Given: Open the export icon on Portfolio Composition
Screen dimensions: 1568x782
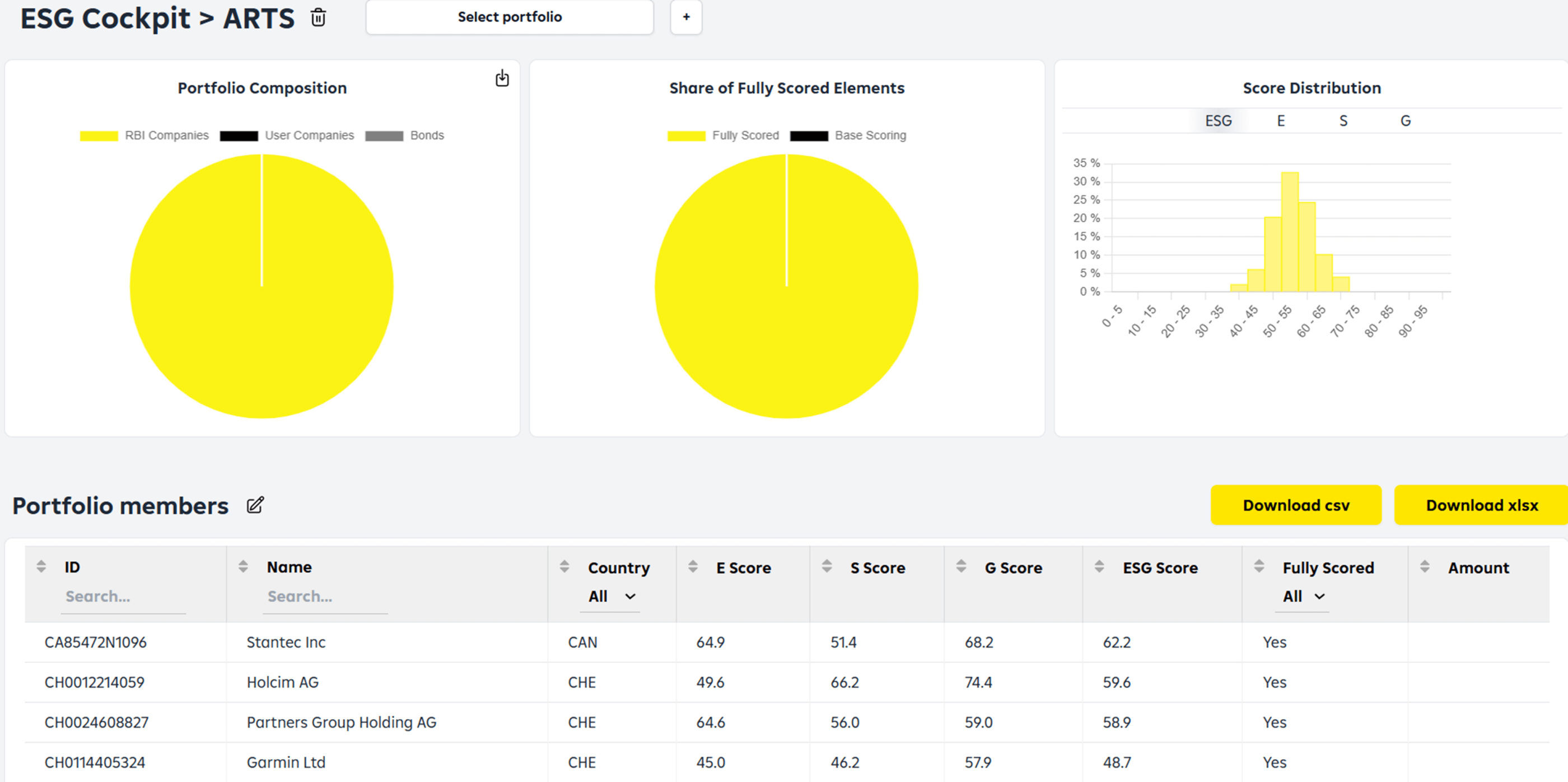Looking at the screenshot, I should pos(502,78).
